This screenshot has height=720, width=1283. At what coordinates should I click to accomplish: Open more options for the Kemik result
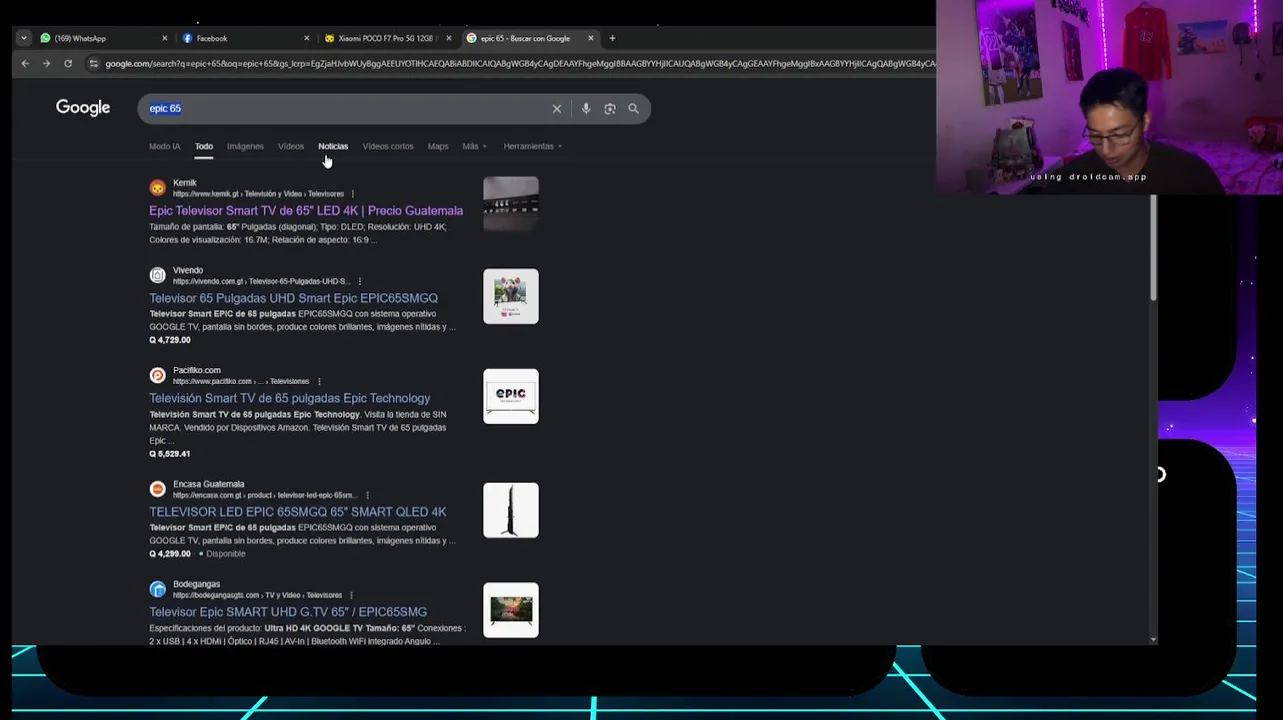pyautogui.click(x=352, y=194)
